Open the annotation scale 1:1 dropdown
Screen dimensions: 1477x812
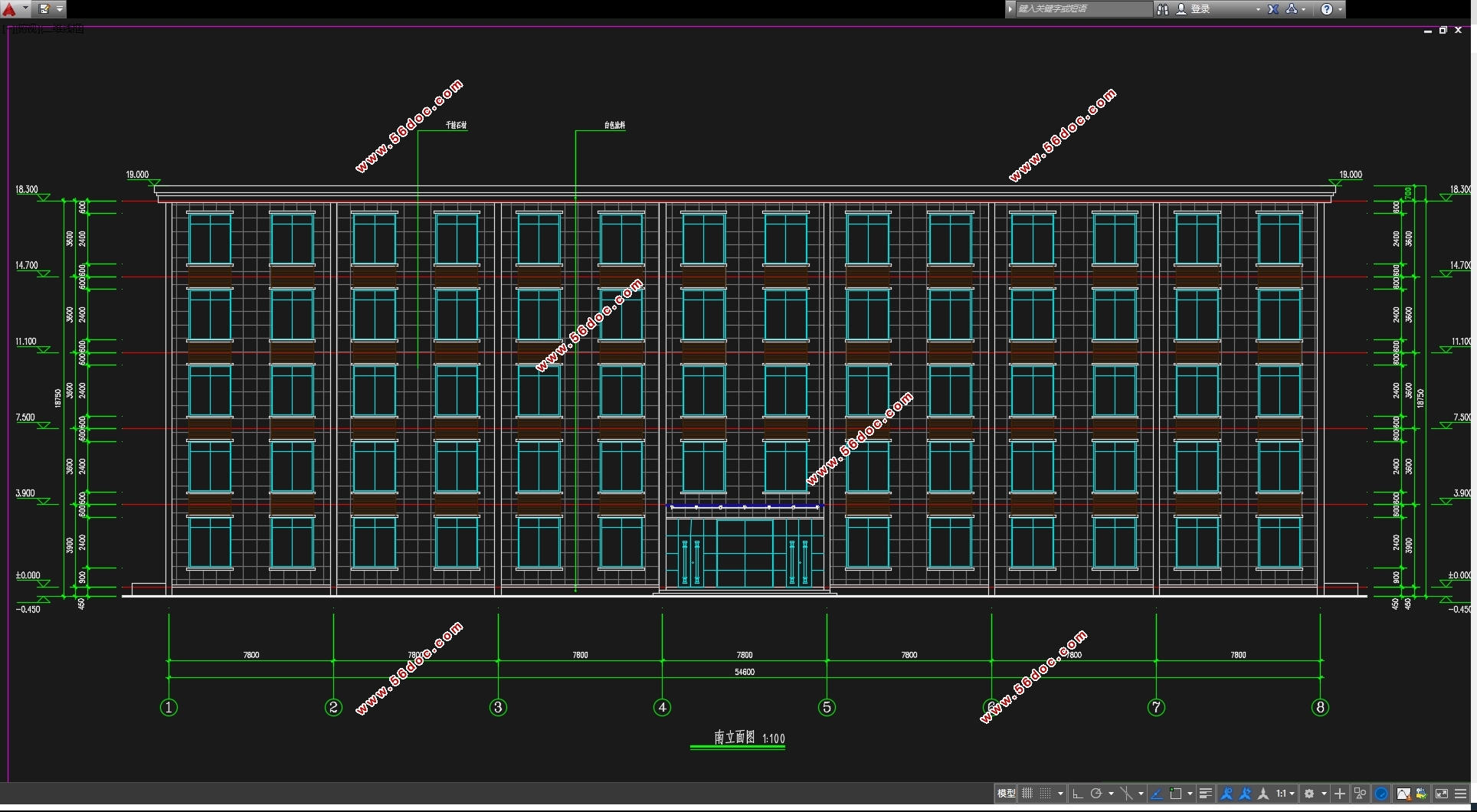1285,794
